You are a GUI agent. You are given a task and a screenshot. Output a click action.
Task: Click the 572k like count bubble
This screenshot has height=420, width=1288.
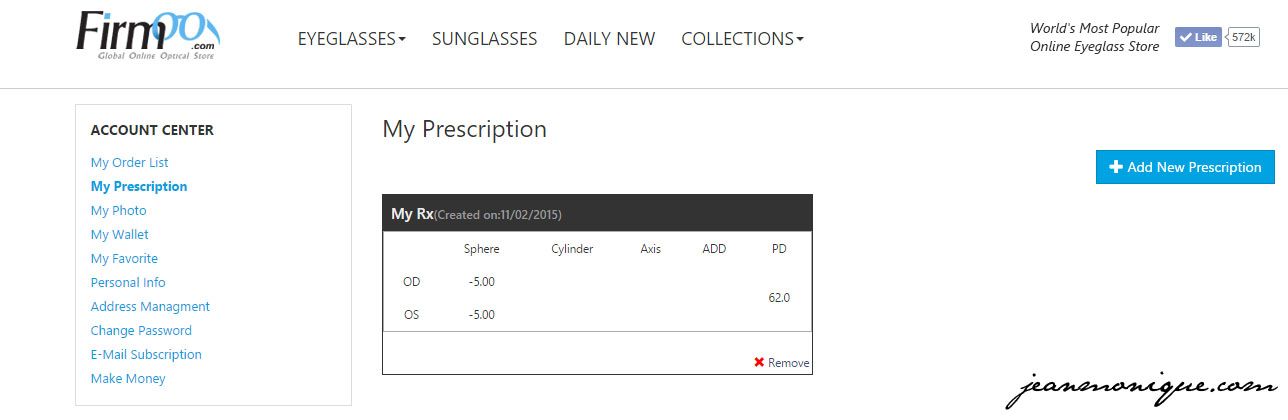1243,37
